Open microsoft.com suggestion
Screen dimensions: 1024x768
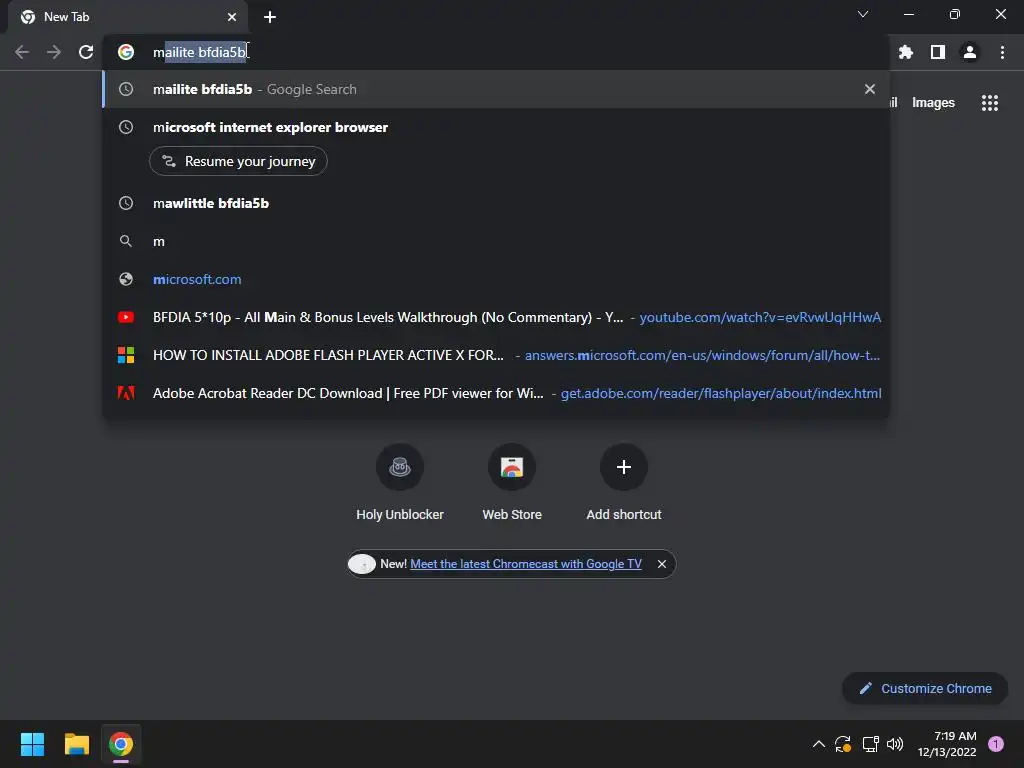[x=496, y=280]
